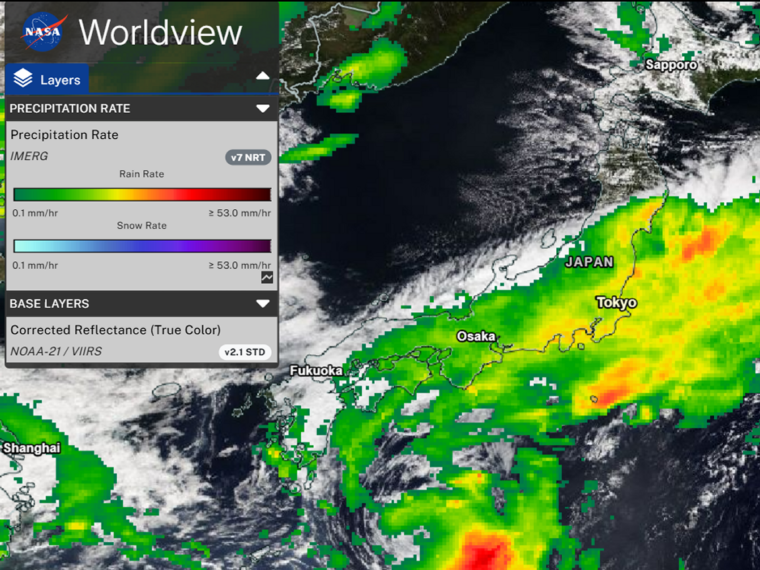Open the Worldview title link
Screen dimensions: 760x570
(x=160, y=32)
